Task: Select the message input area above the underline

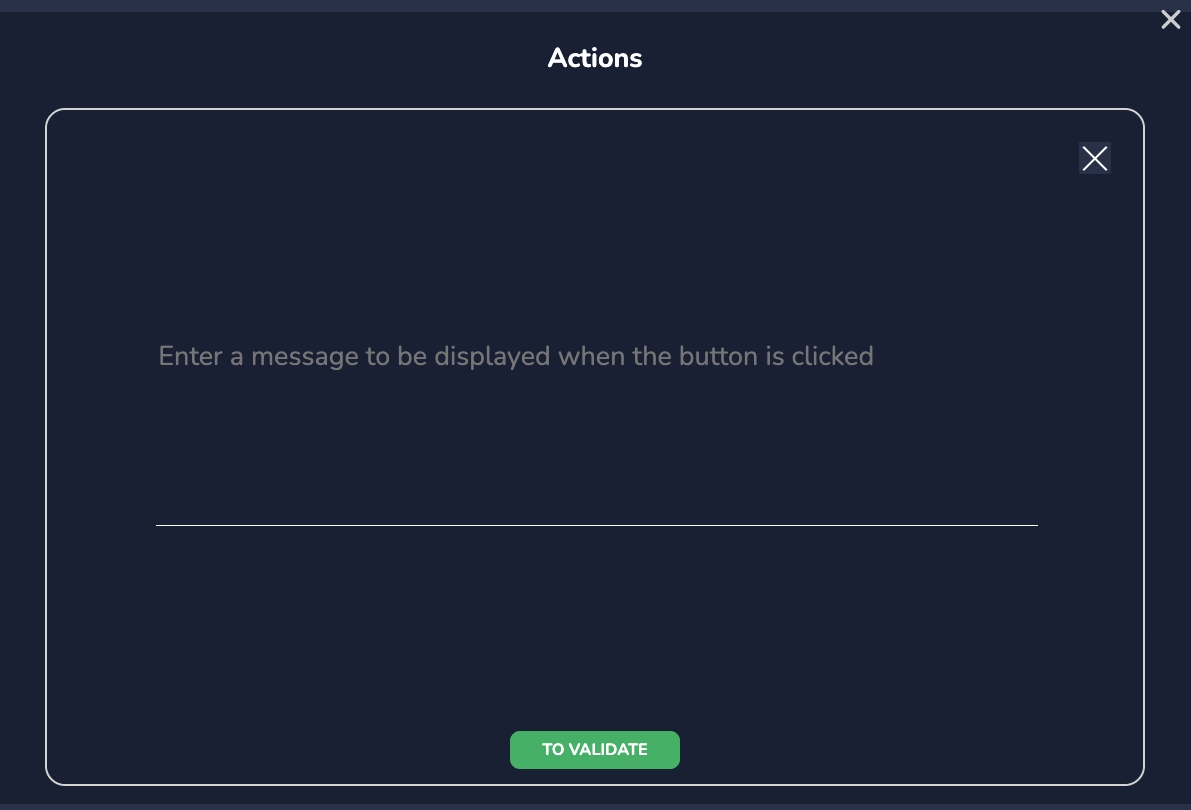Action: pos(596,440)
